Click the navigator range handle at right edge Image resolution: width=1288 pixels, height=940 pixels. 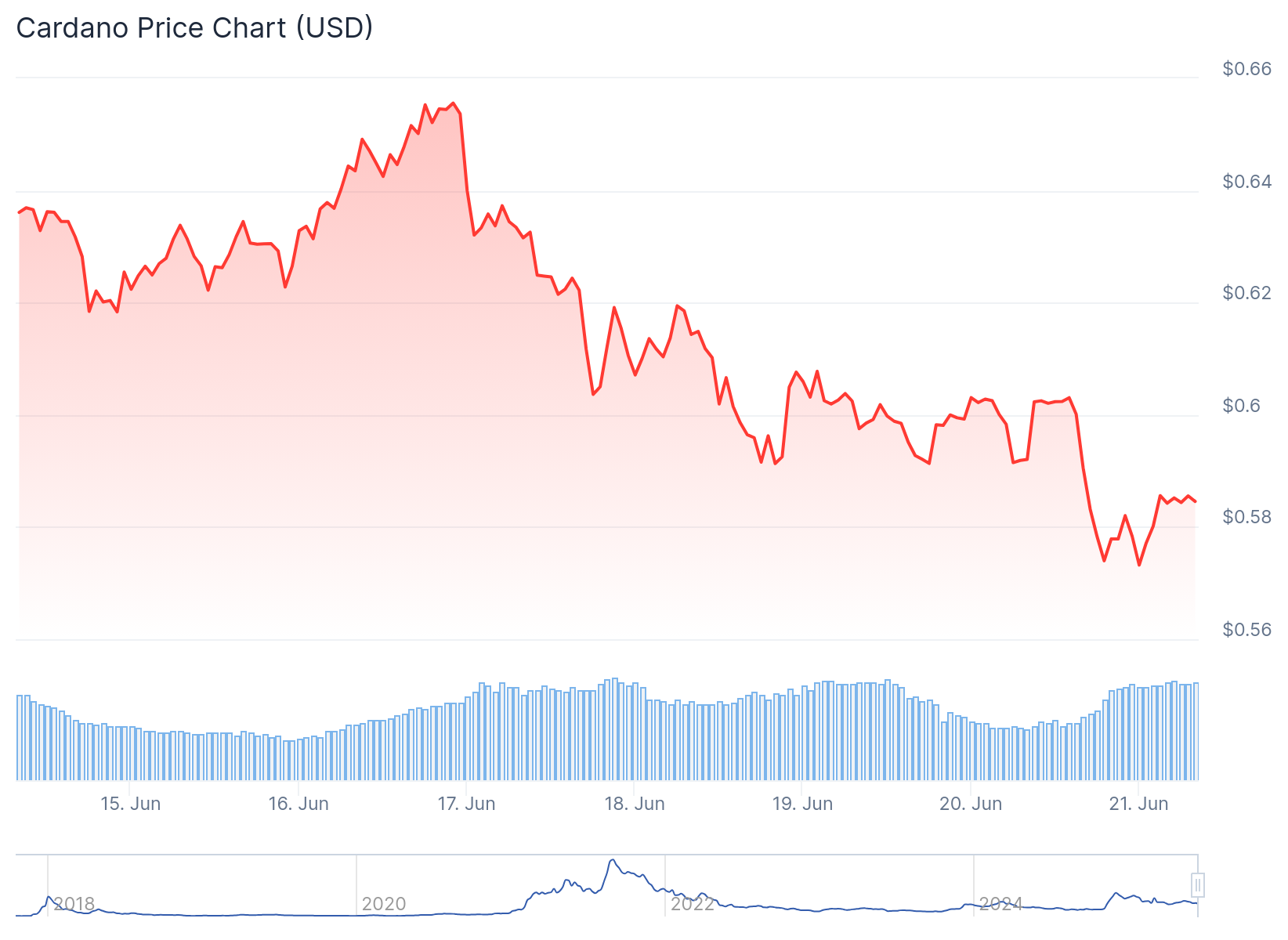[1197, 885]
